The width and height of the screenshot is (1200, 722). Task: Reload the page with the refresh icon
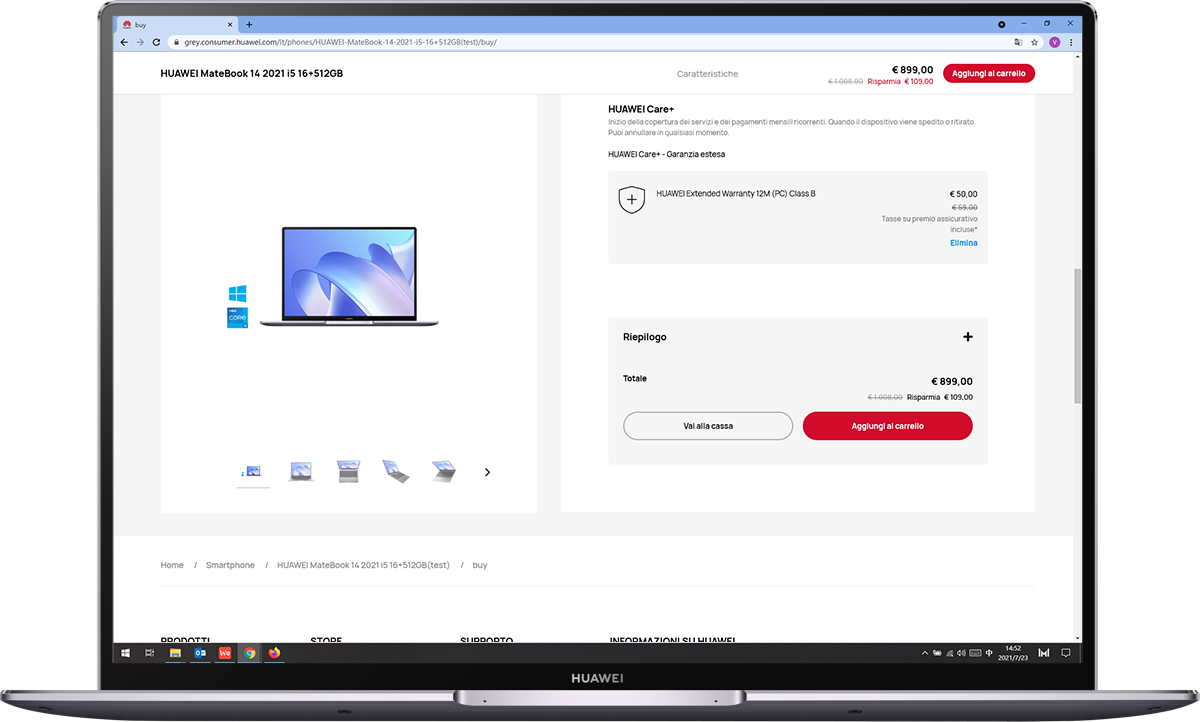pyautogui.click(x=156, y=42)
